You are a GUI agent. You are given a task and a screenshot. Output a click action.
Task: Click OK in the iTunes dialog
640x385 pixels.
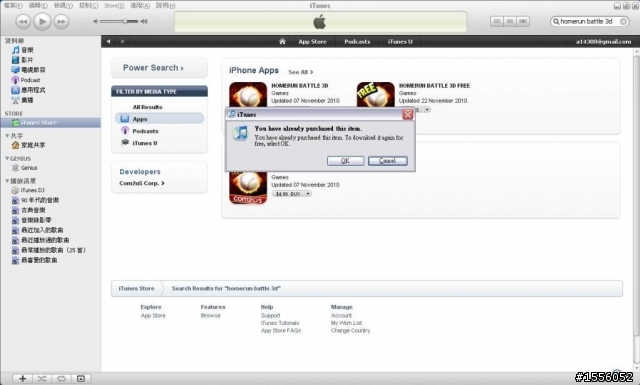(x=345, y=161)
